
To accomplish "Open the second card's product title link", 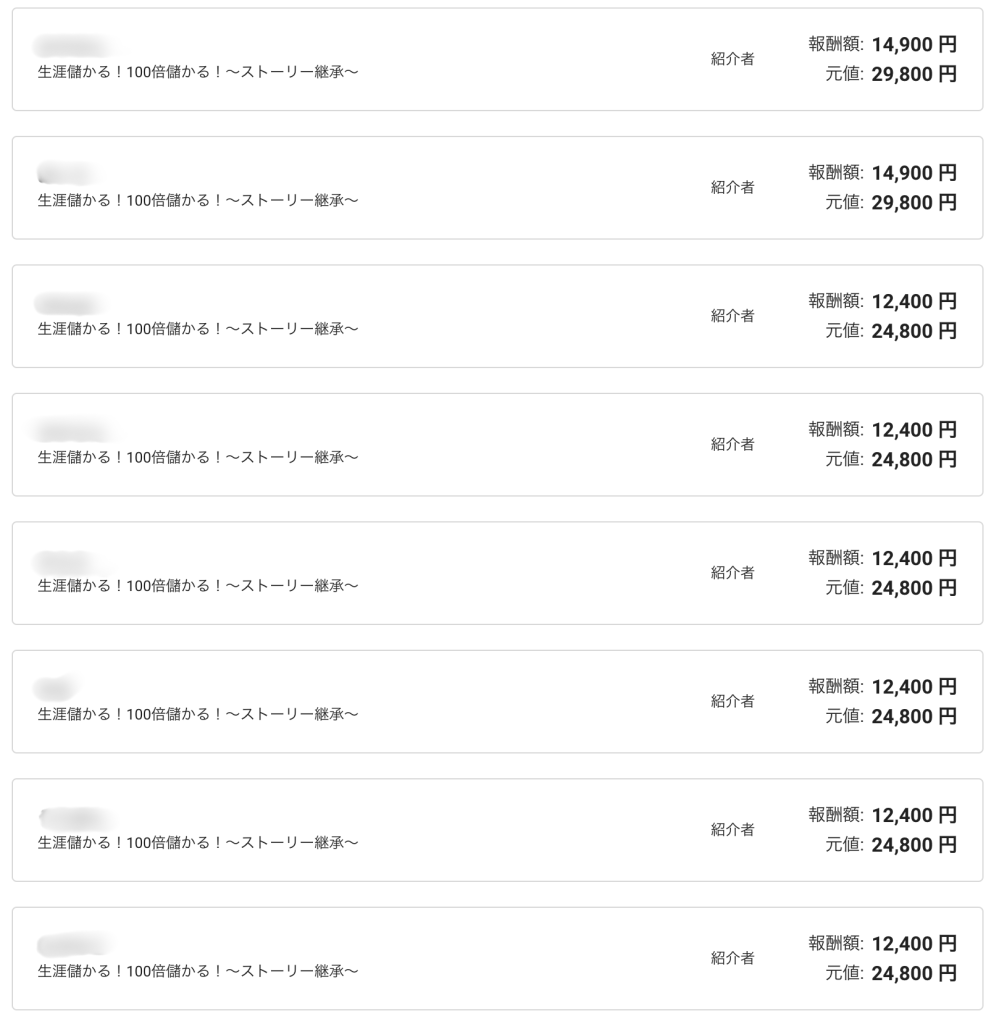I will 198,200.
